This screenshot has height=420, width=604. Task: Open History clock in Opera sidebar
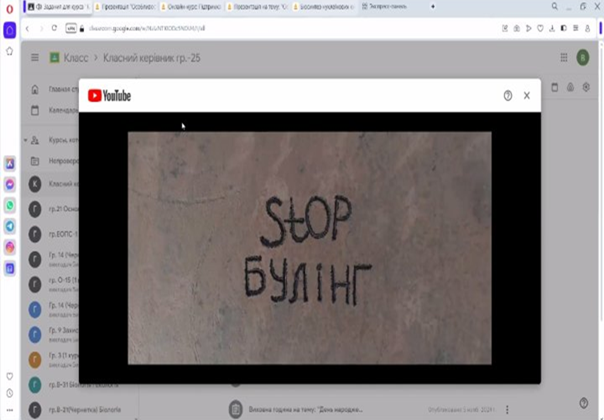(x=10, y=393)
